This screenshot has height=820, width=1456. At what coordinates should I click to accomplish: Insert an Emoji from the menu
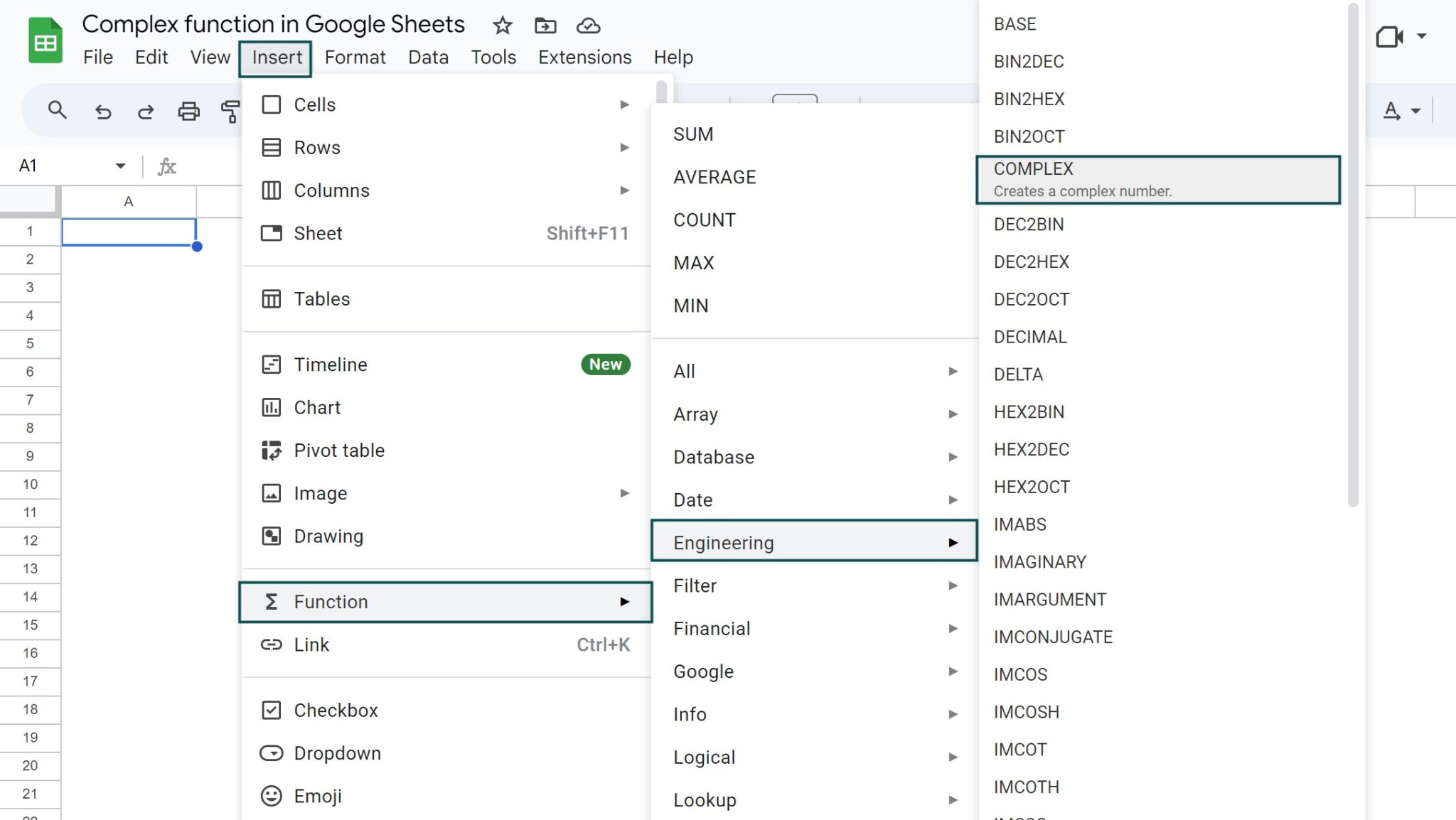446,796
